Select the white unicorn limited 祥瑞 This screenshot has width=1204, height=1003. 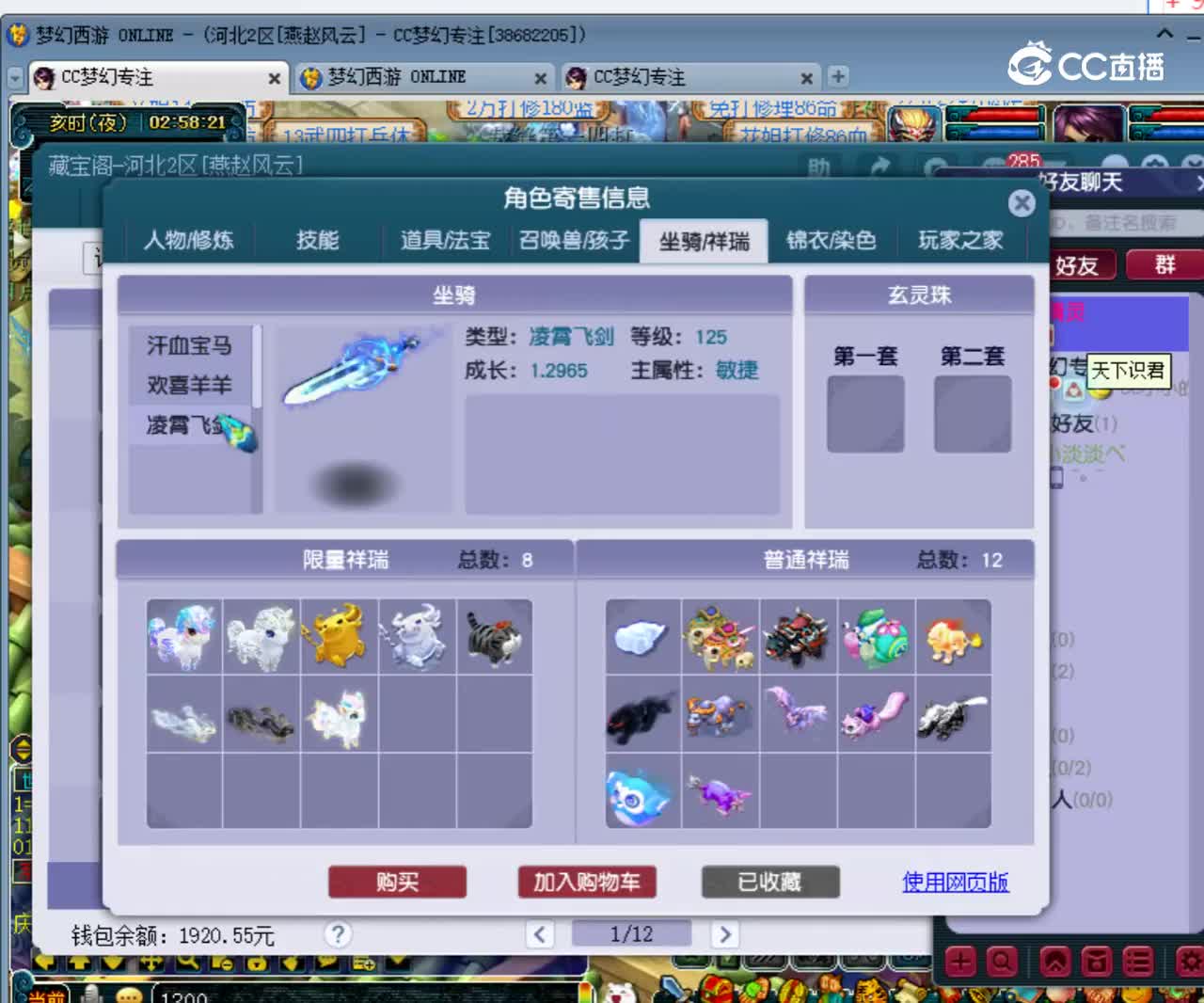(x=340, y=714)
